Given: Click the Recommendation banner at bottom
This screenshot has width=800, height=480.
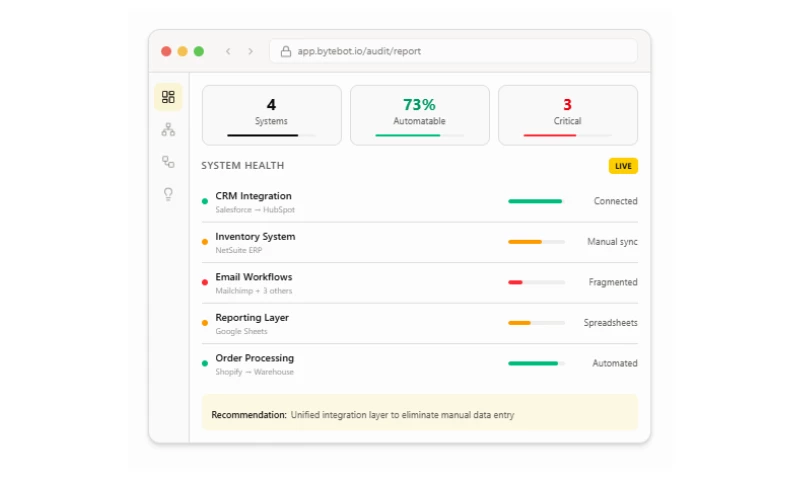Looking at the screenshot, I should click(x=419, y=413).
